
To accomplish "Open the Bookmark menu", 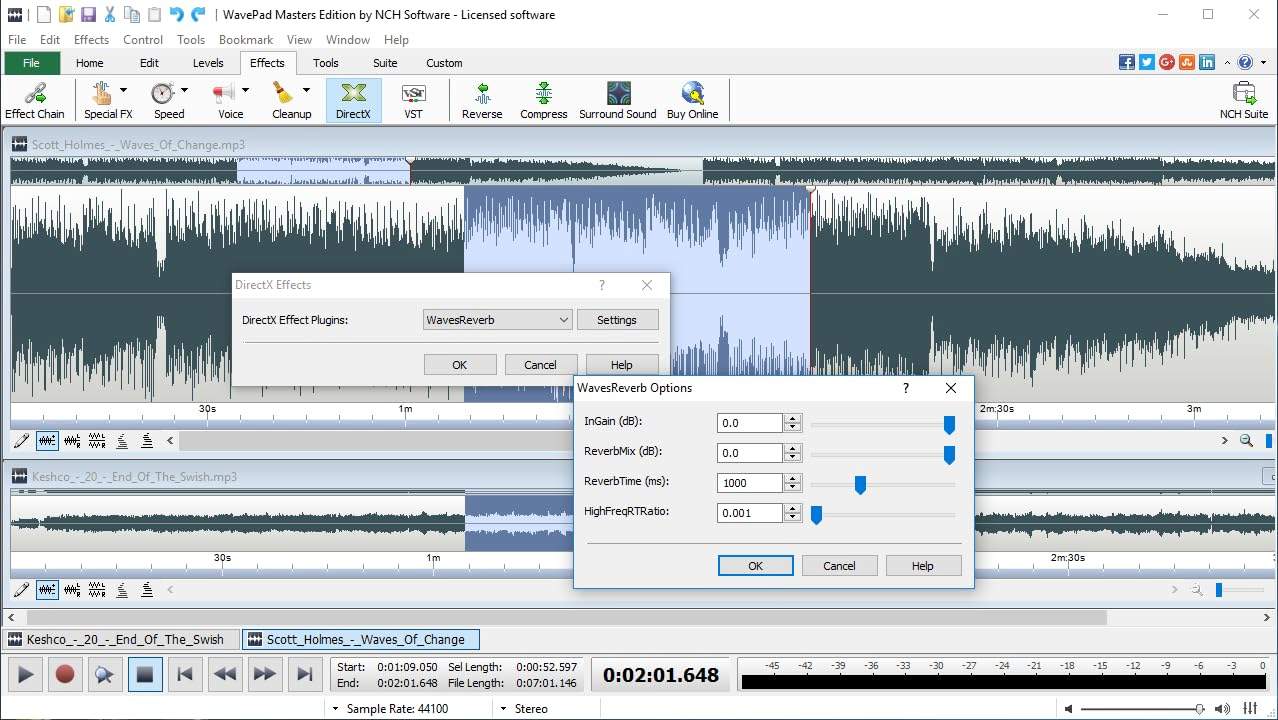I will click(x=245, y=39).
